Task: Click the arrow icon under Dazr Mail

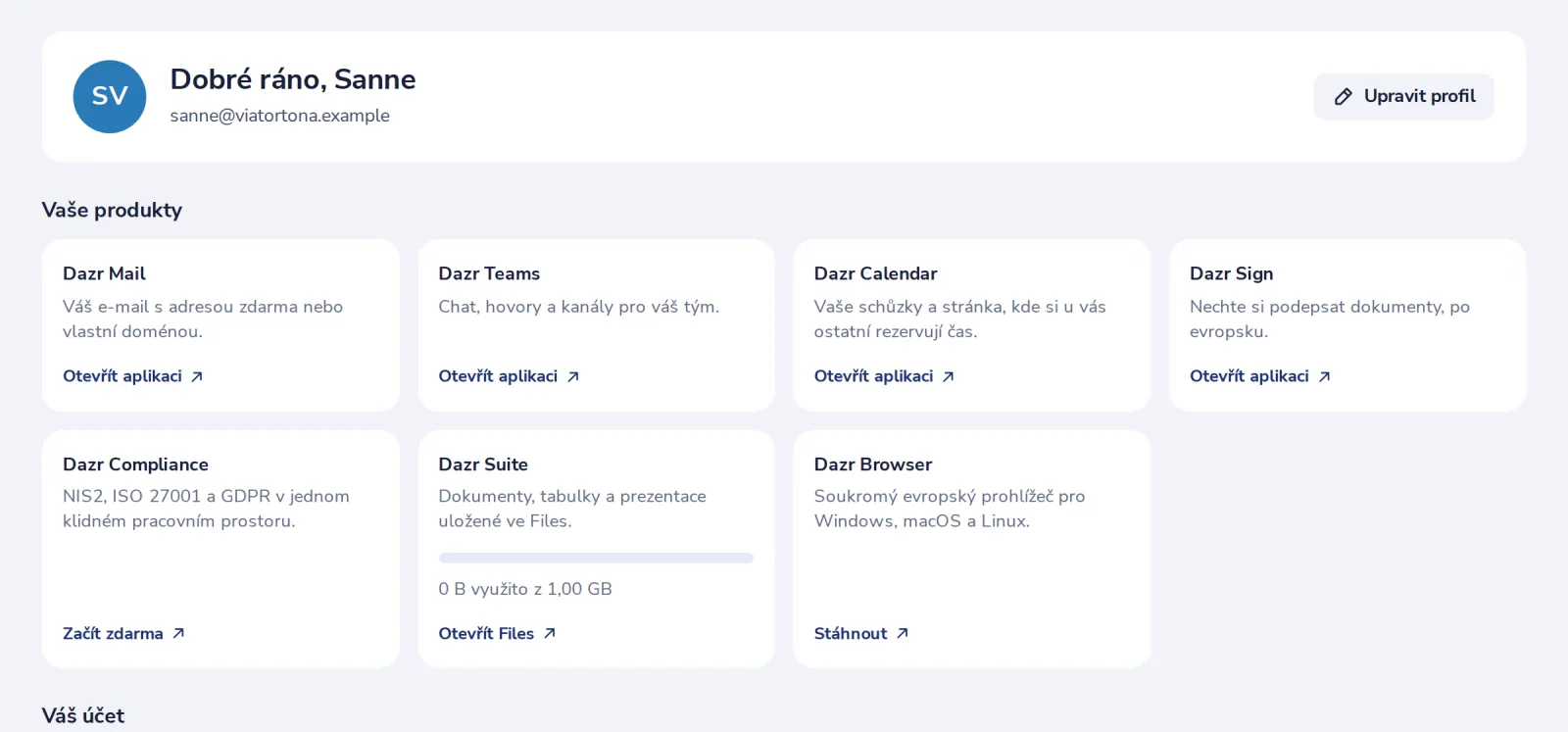Action: [x=197, y=376]
